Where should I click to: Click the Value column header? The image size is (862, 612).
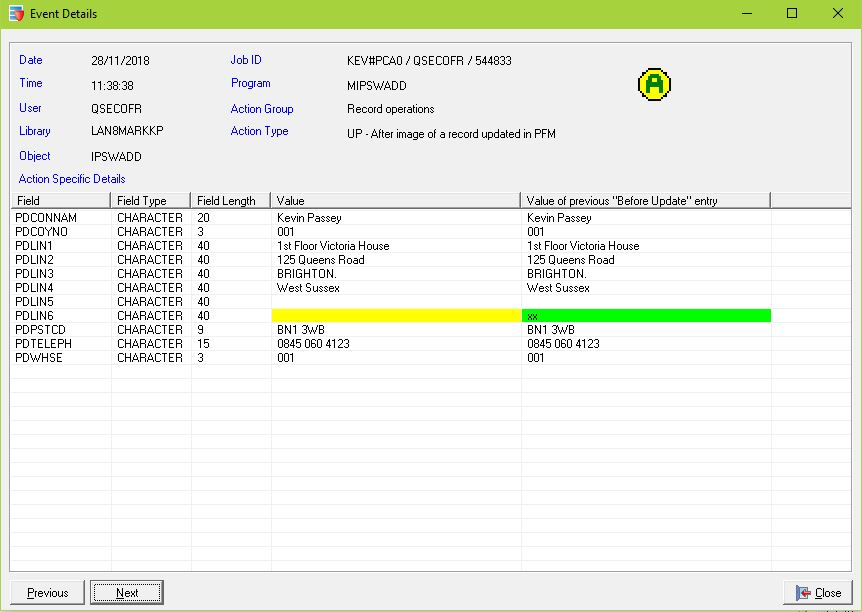click(x=395, y=201)
